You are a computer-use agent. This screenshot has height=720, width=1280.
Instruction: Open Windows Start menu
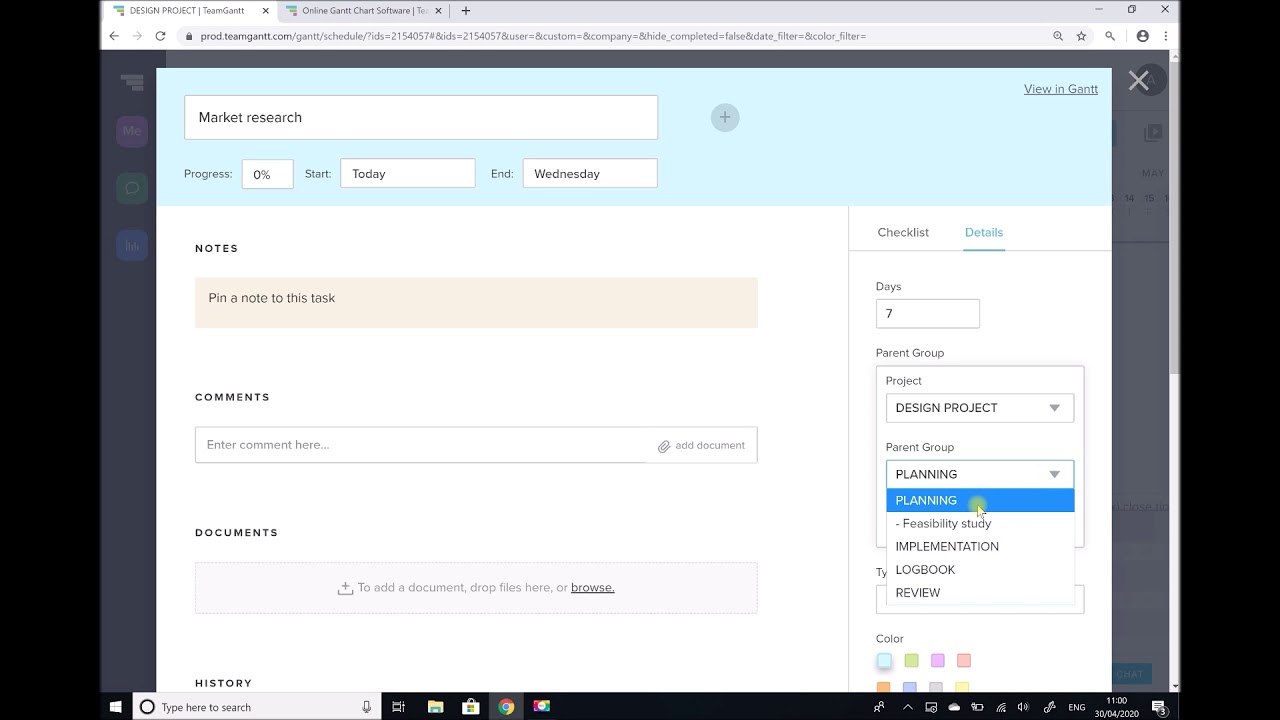tap(116, 707)
